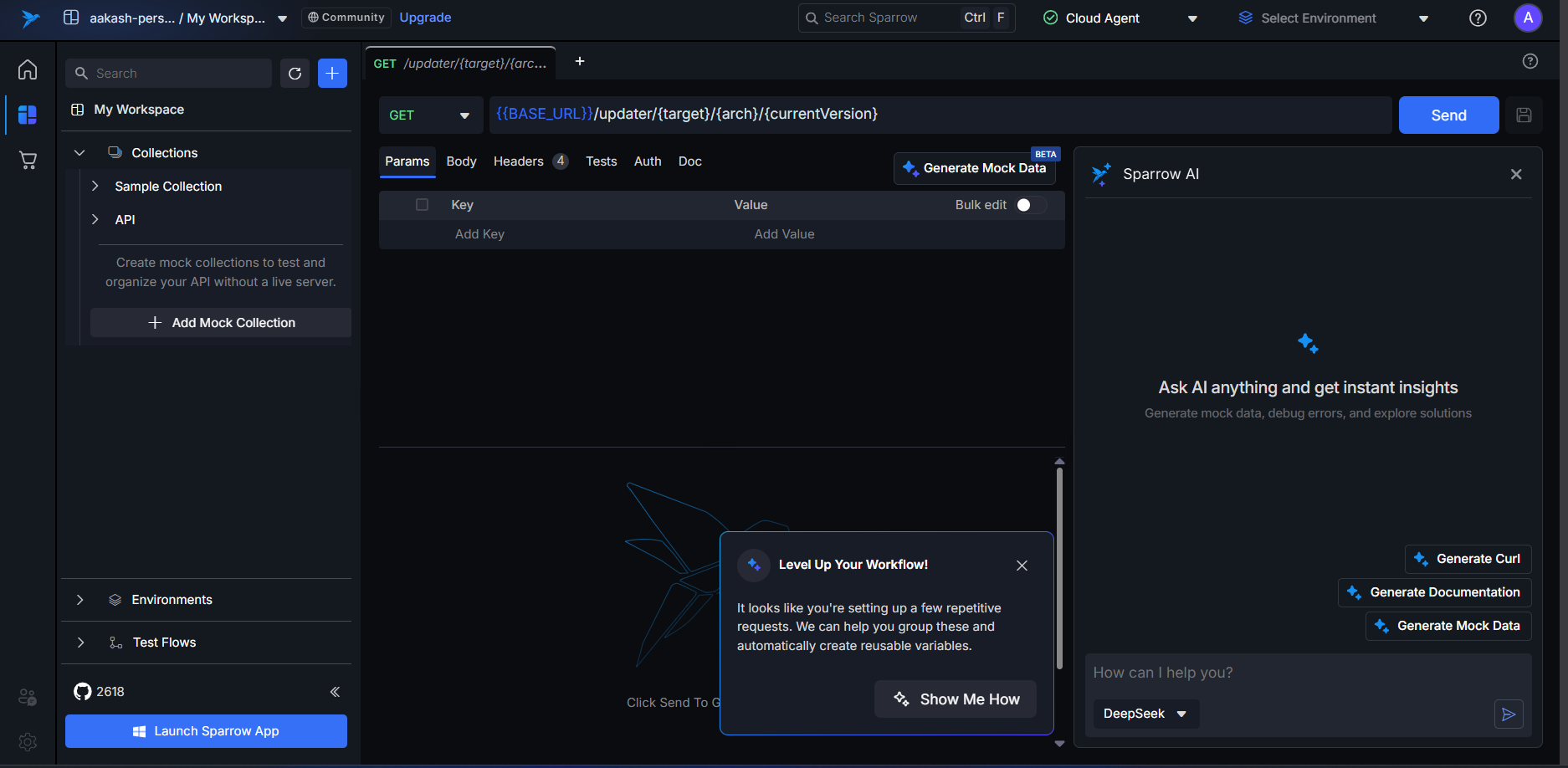The image size is (1568, 768).
Task: Click the My Workspace panel icon
Action: click(78, 110)
